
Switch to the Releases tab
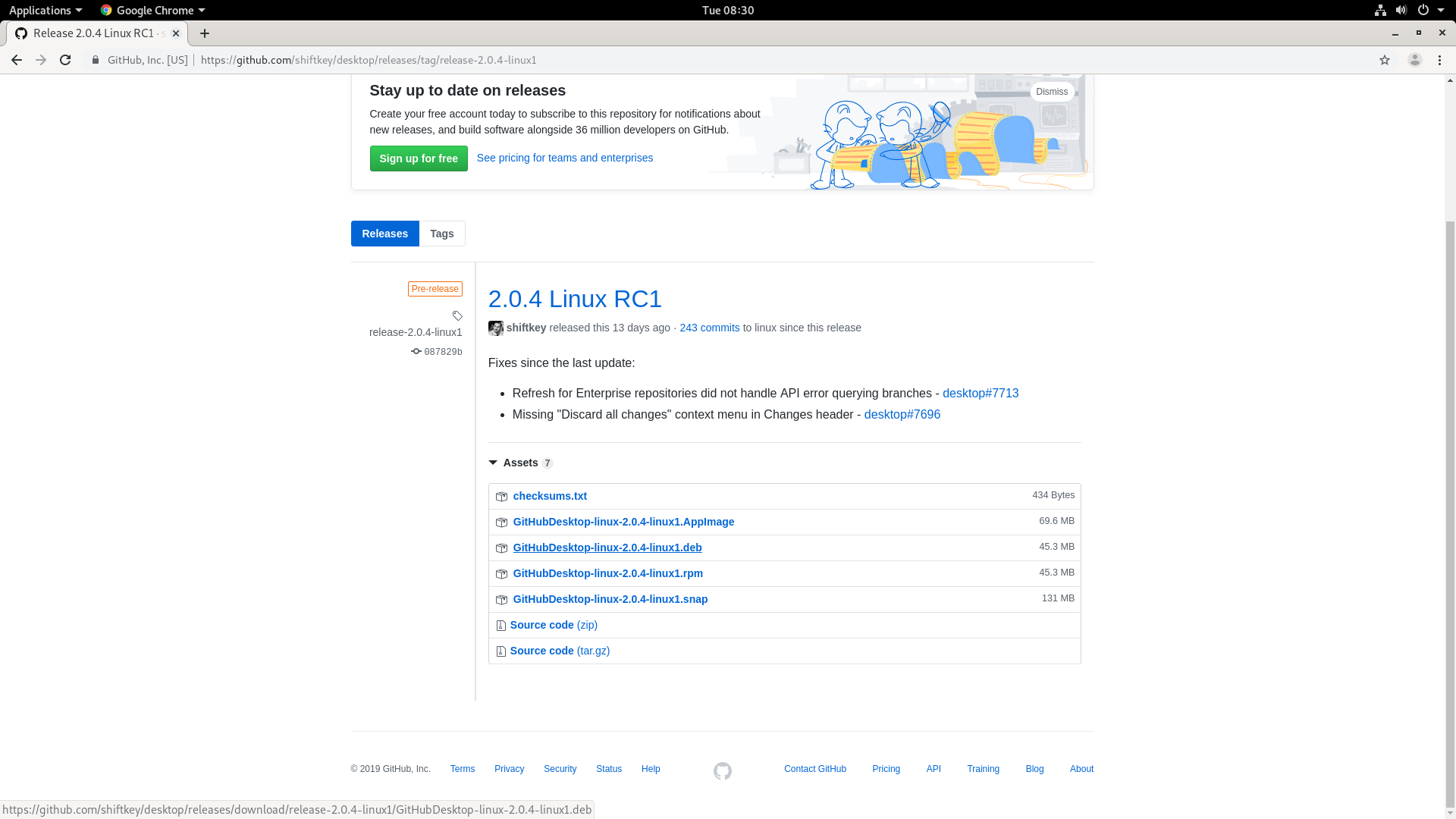pyautogui.click(x=384, y=234)
